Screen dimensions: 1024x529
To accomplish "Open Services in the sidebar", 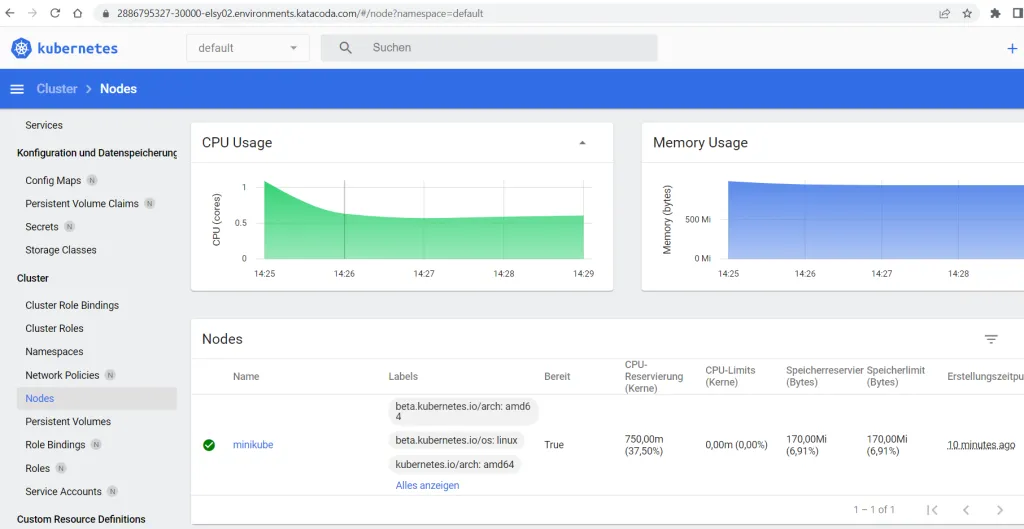I will (x=44, y=125).
